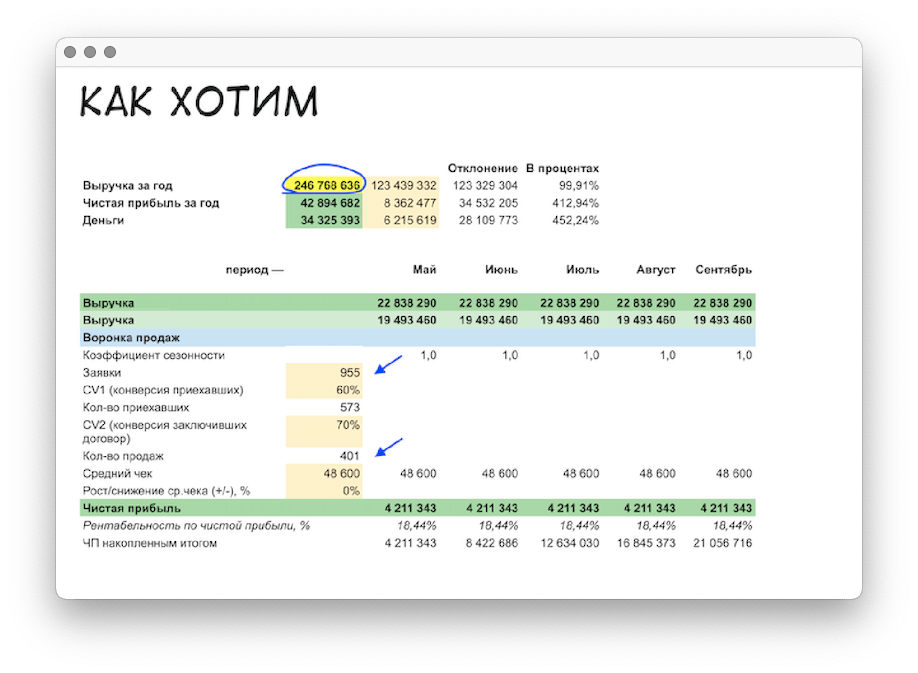This screenshot has height=673, width=918.
Task: Click the CV1 conversion cell showing 60%
Action: point(325,389)
